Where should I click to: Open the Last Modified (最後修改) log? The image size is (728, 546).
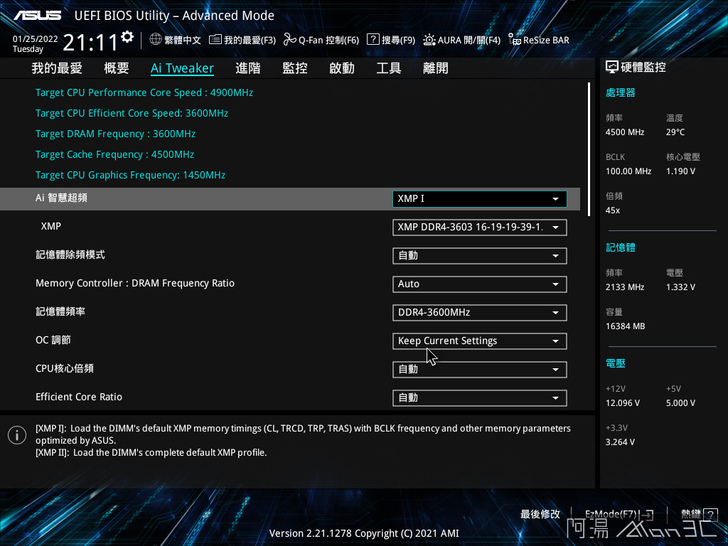(540, 514)
